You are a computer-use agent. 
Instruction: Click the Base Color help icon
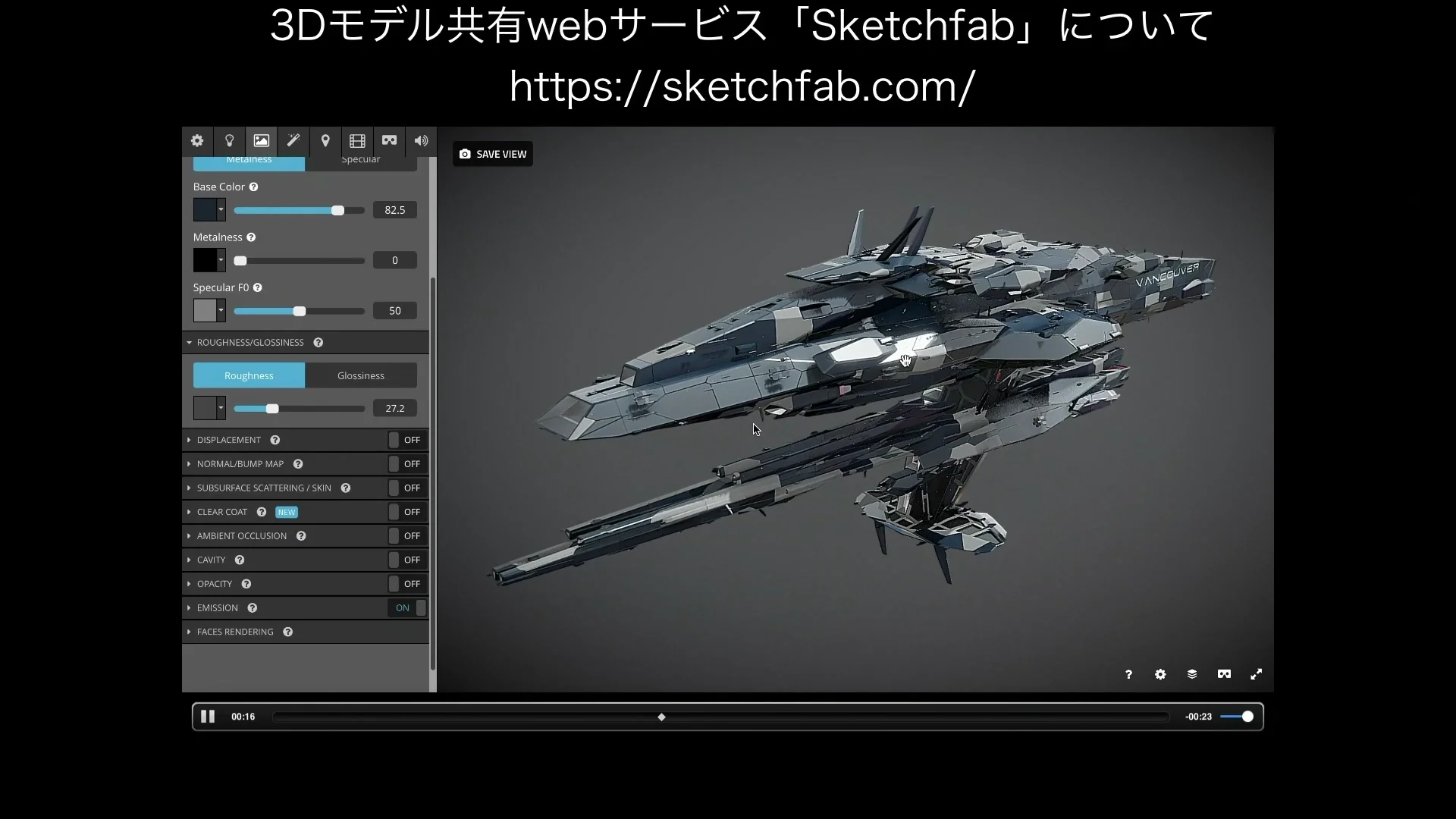pyautogui.click(x=253, y=187)
